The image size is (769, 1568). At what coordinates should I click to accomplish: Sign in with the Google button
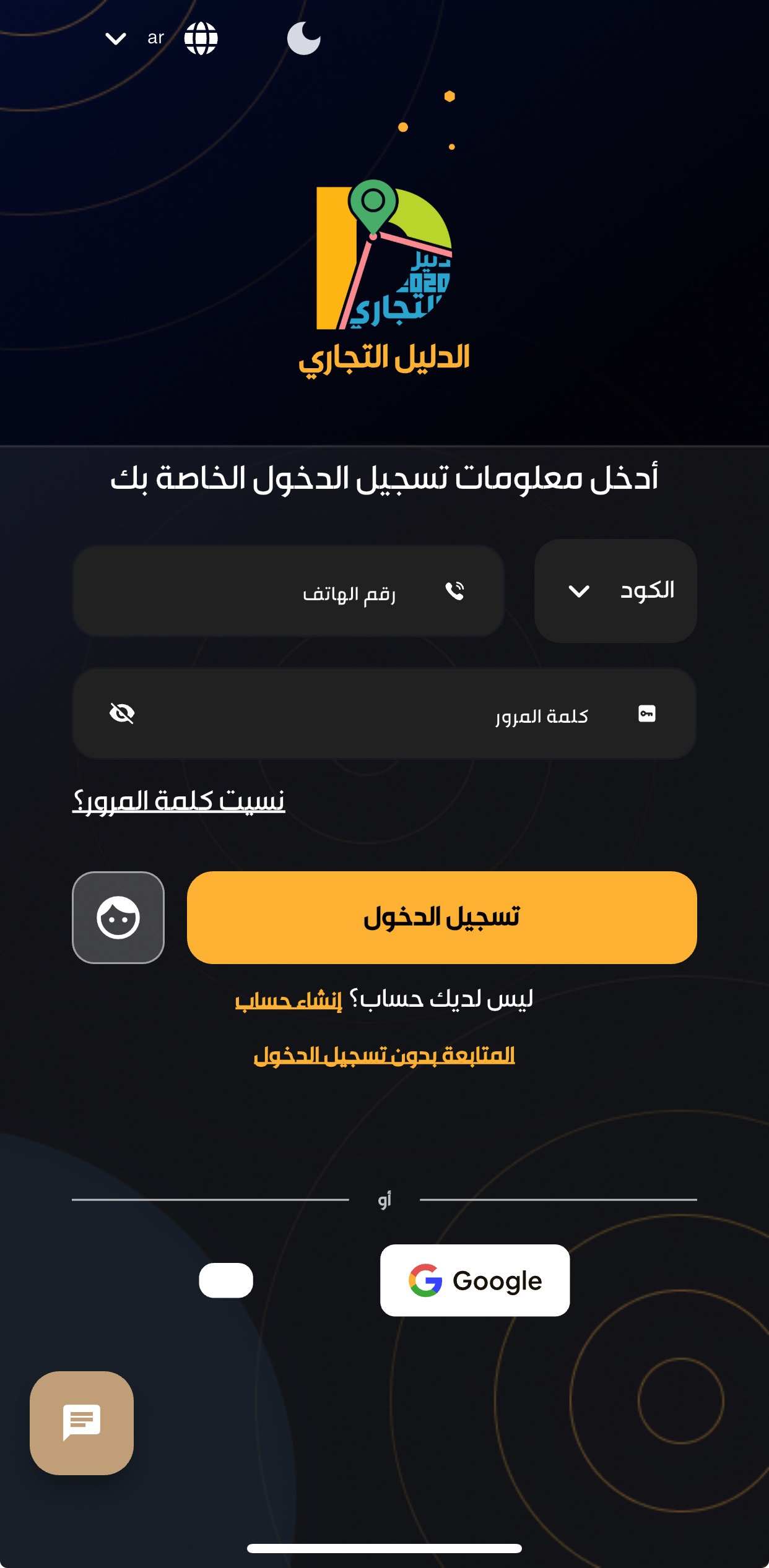(474, 1280)
